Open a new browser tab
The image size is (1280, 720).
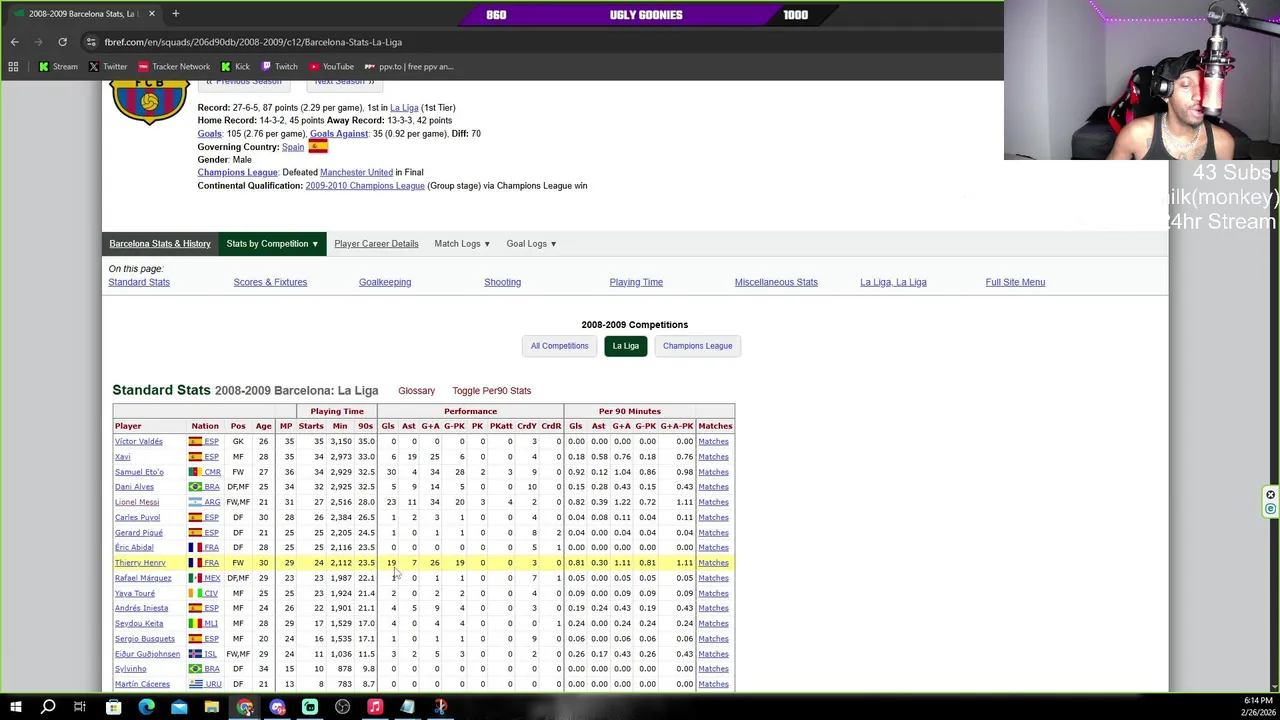click(x=175, y=13)
